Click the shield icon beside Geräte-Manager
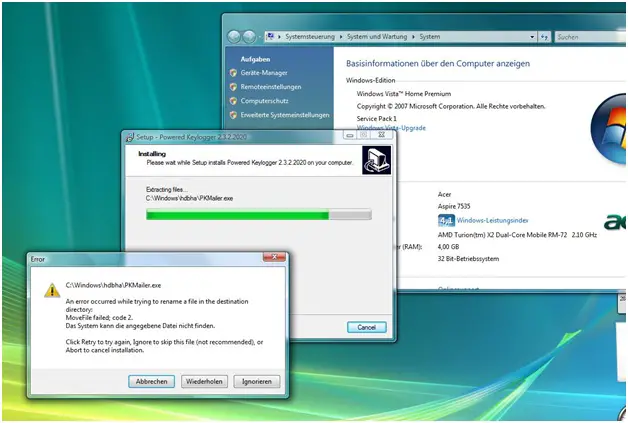This screenshot has width=628, height=423. (233, 72)
